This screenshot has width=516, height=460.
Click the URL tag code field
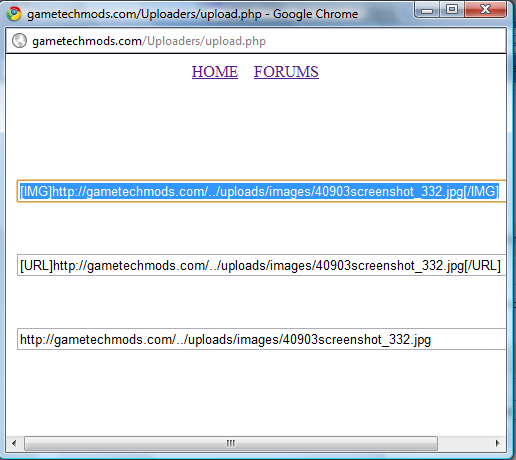point(262,265)
